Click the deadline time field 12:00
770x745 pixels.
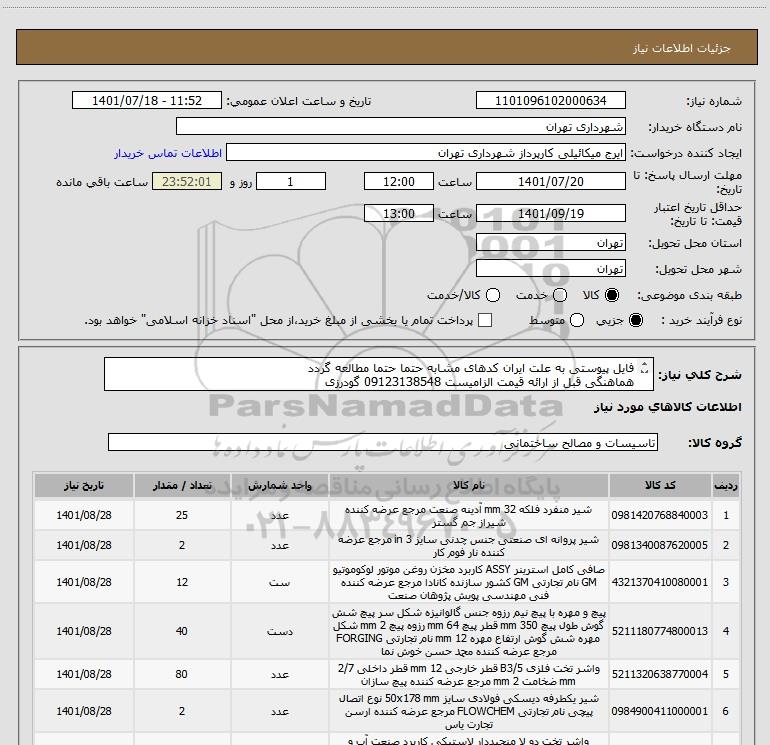[399, 181]
